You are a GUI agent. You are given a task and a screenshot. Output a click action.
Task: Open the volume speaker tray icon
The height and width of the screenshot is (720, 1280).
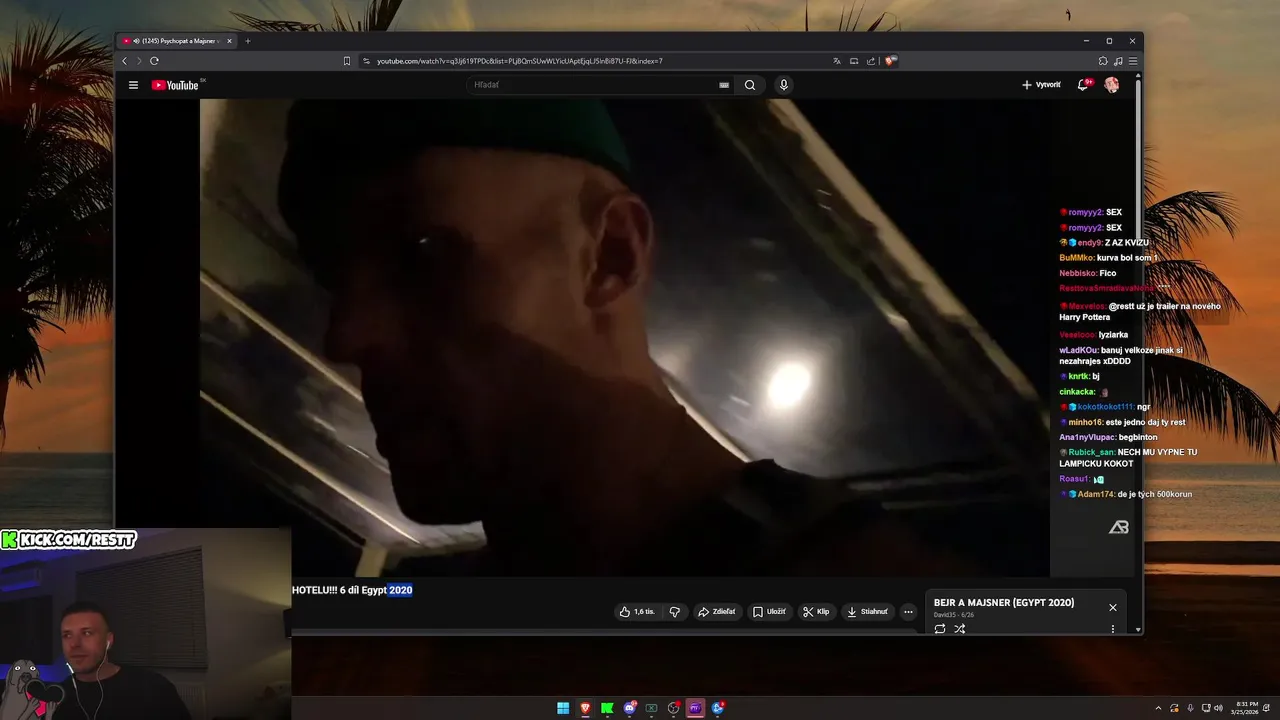coord(1218,708)
